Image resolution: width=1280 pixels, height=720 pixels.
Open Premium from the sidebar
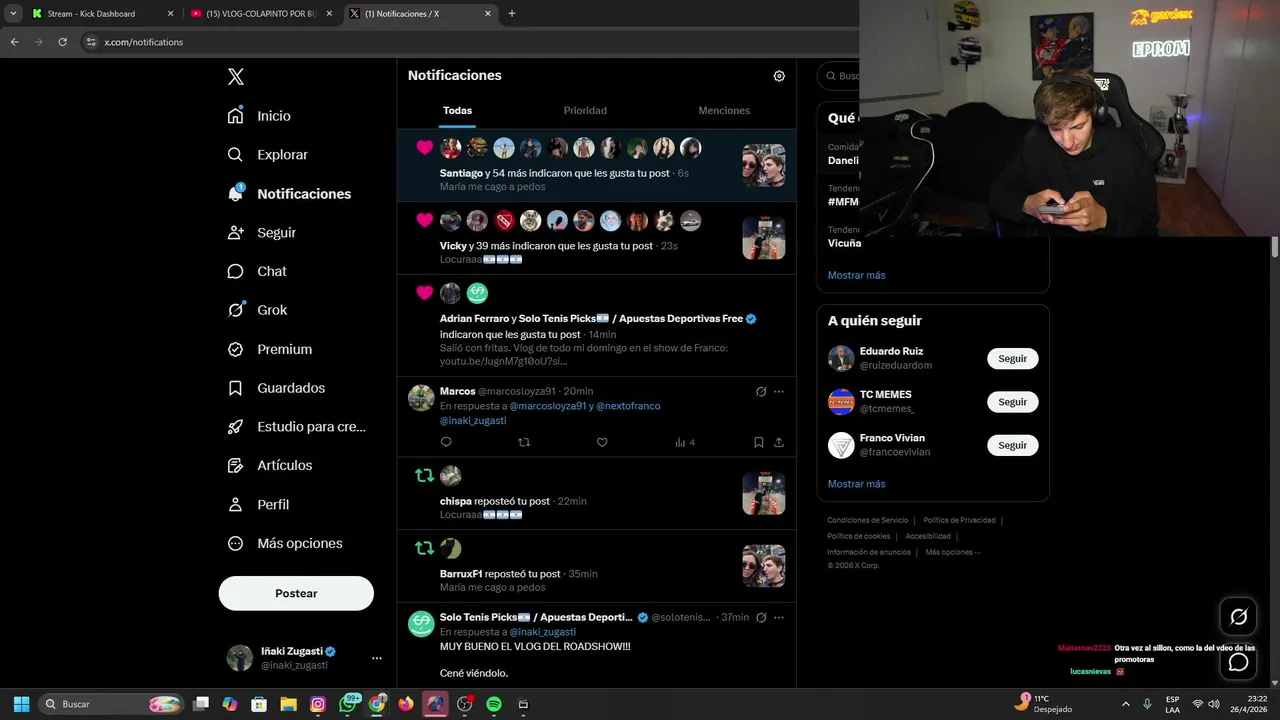(269, 349)
